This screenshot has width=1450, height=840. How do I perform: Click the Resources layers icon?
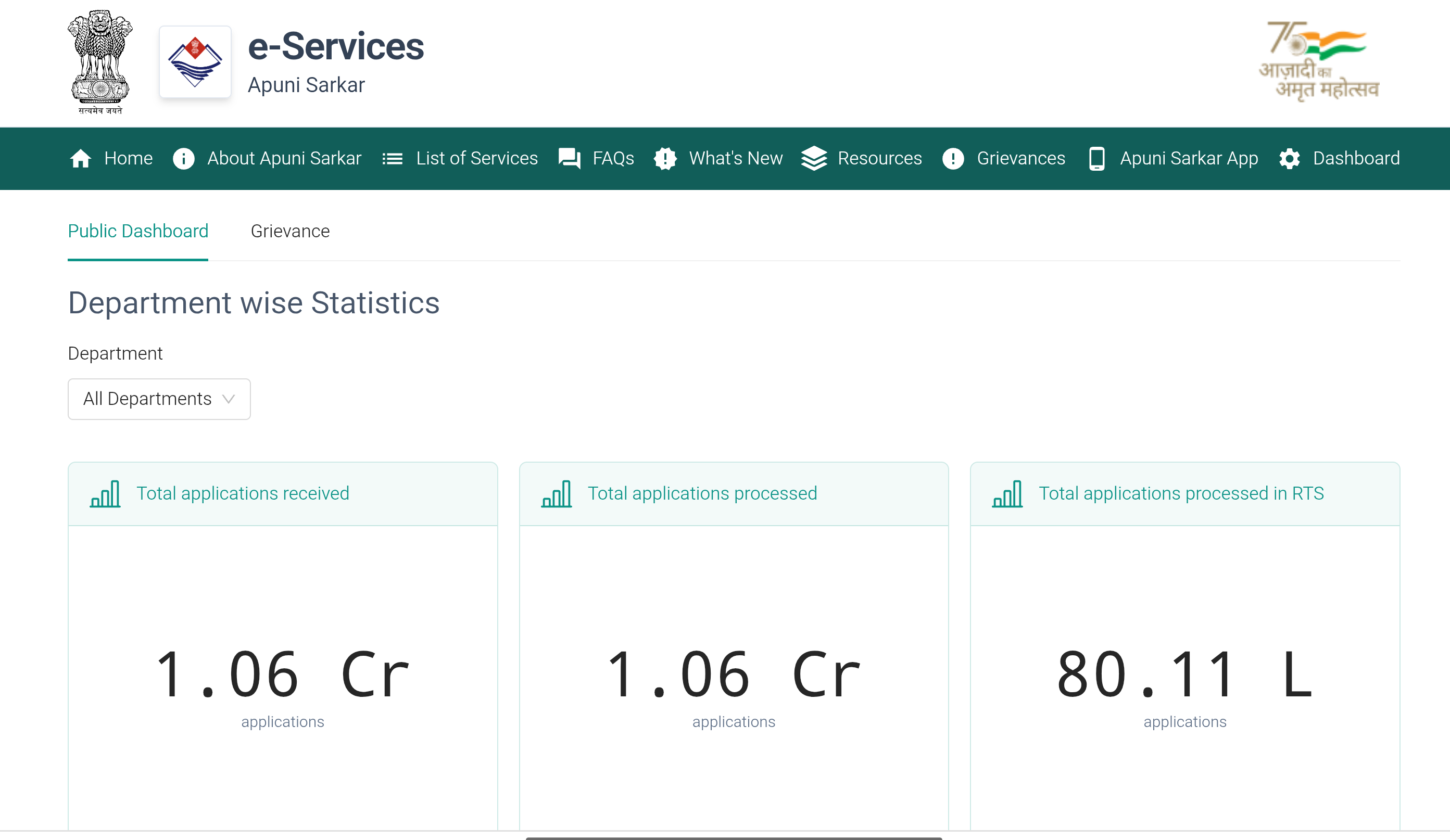point(814,158)
